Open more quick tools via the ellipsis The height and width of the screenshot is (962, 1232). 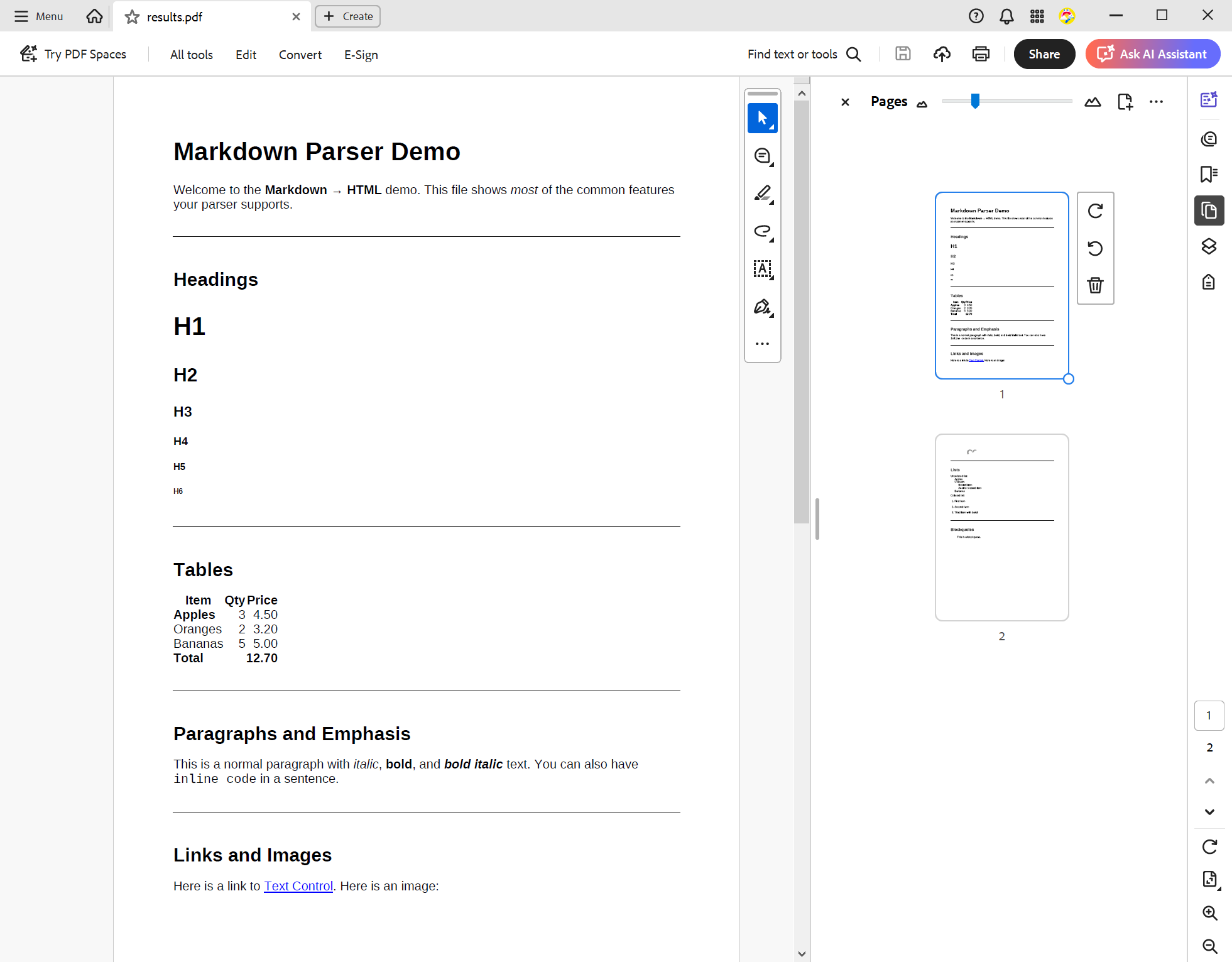point(763,343)
